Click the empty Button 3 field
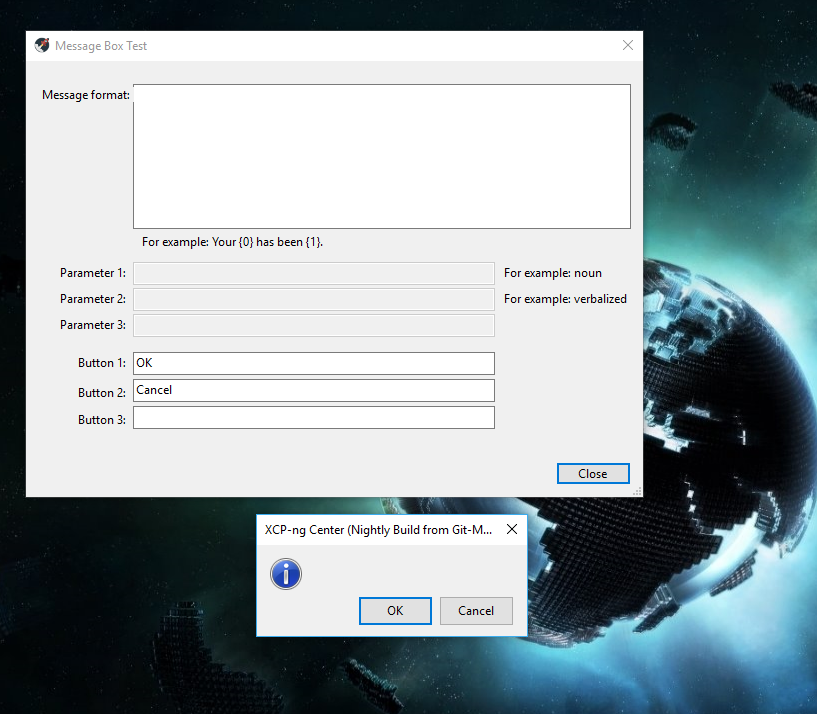The width and height of the screenshot is (817, 714). pyautogui.click(x=313, y=417)
